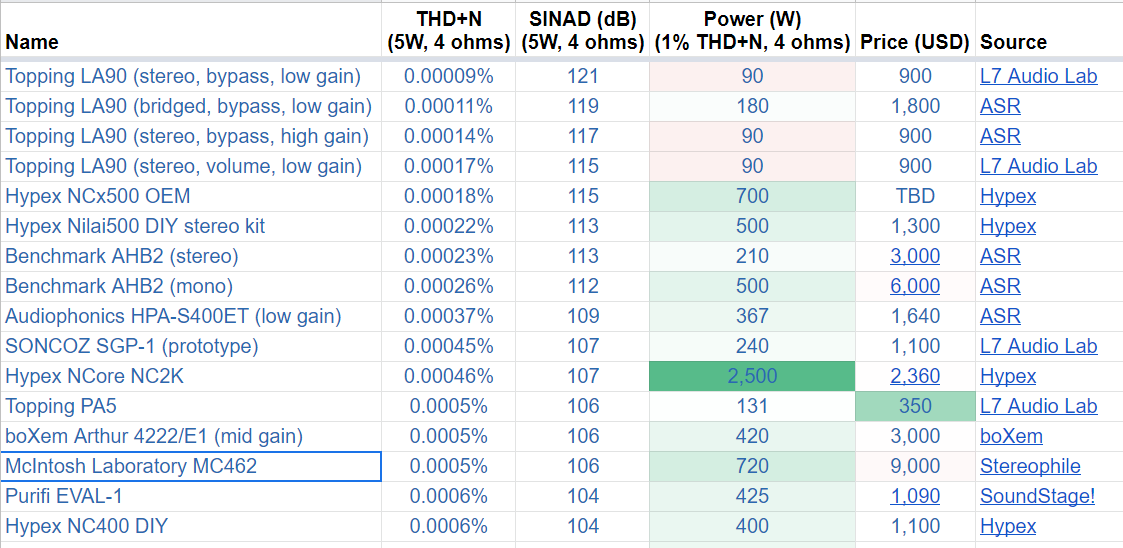Select the Hypex NC400 DIY name cell

point(191,527)
